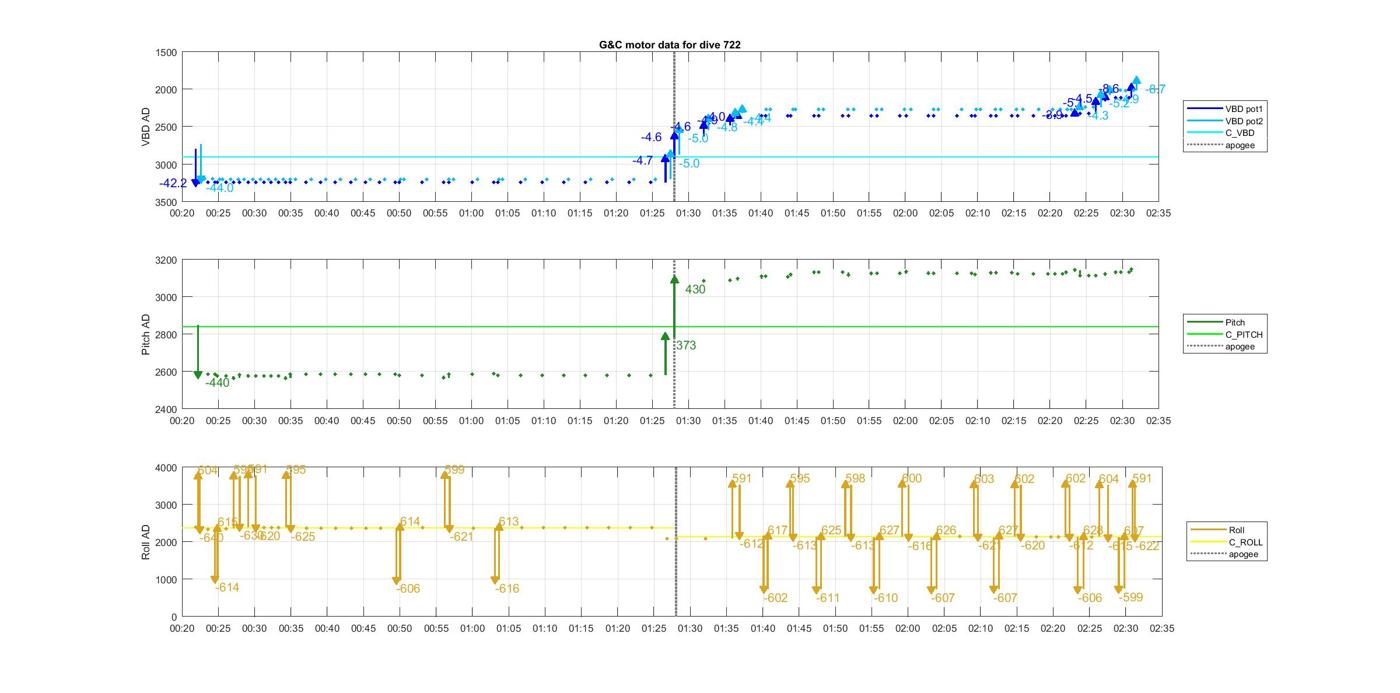This screenshot has height=693, width=1400.
Task: Select the '-4.7' VBD data label
Action: click(642, 160)
